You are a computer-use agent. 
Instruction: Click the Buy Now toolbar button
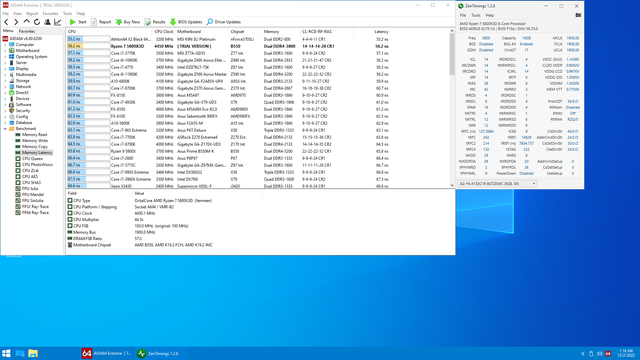(x=128, y=22)
